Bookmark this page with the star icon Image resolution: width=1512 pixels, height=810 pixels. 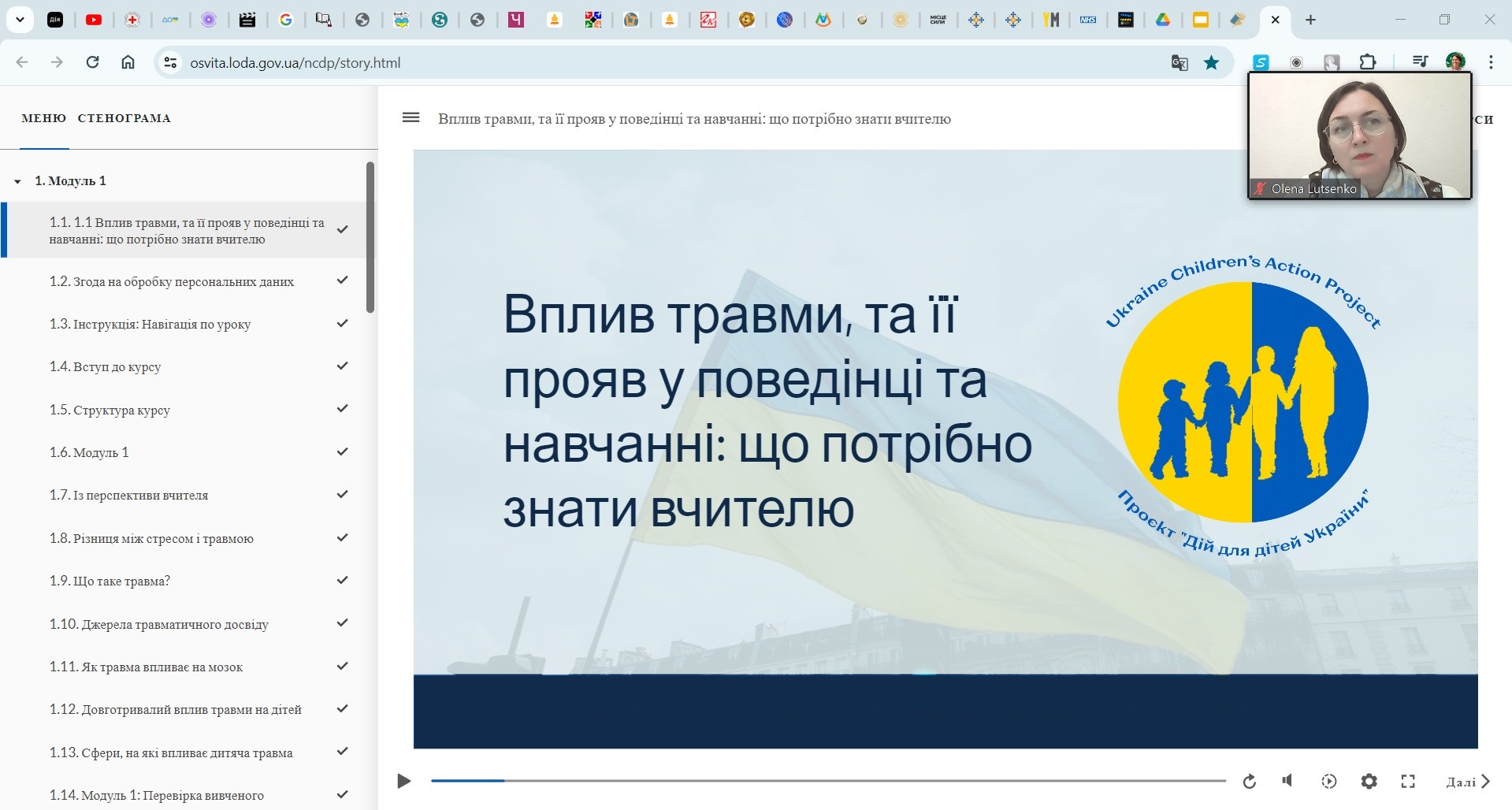tap(1211, 63)
